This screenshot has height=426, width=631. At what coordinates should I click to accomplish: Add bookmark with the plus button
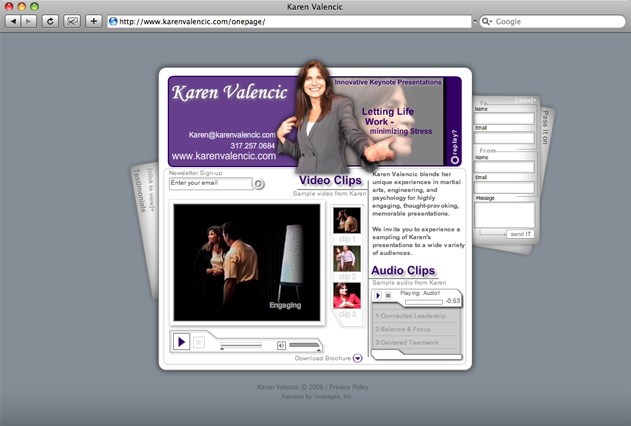click(x=94, y=21)
